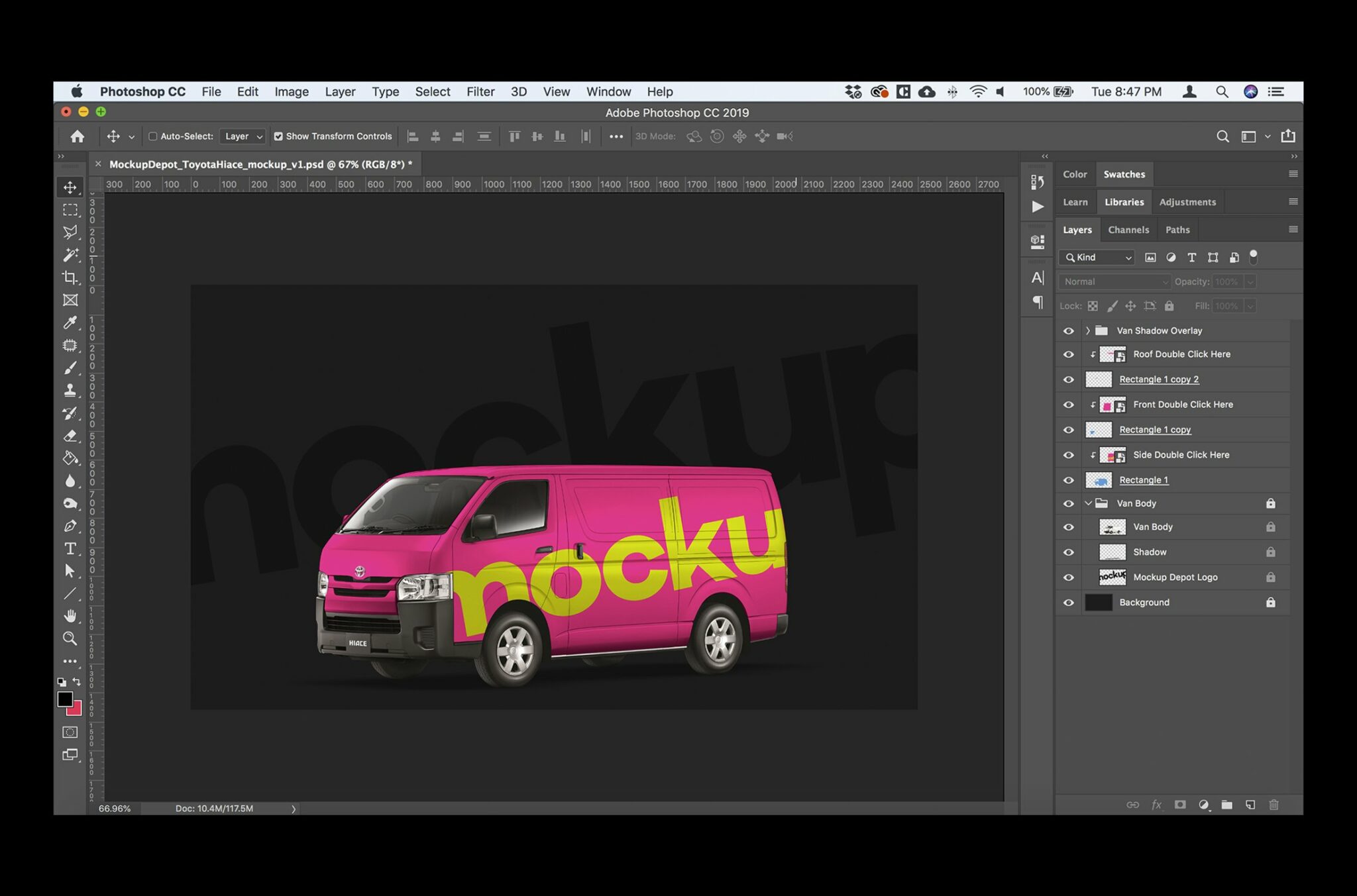Open the Filter menu

[480, 91]
